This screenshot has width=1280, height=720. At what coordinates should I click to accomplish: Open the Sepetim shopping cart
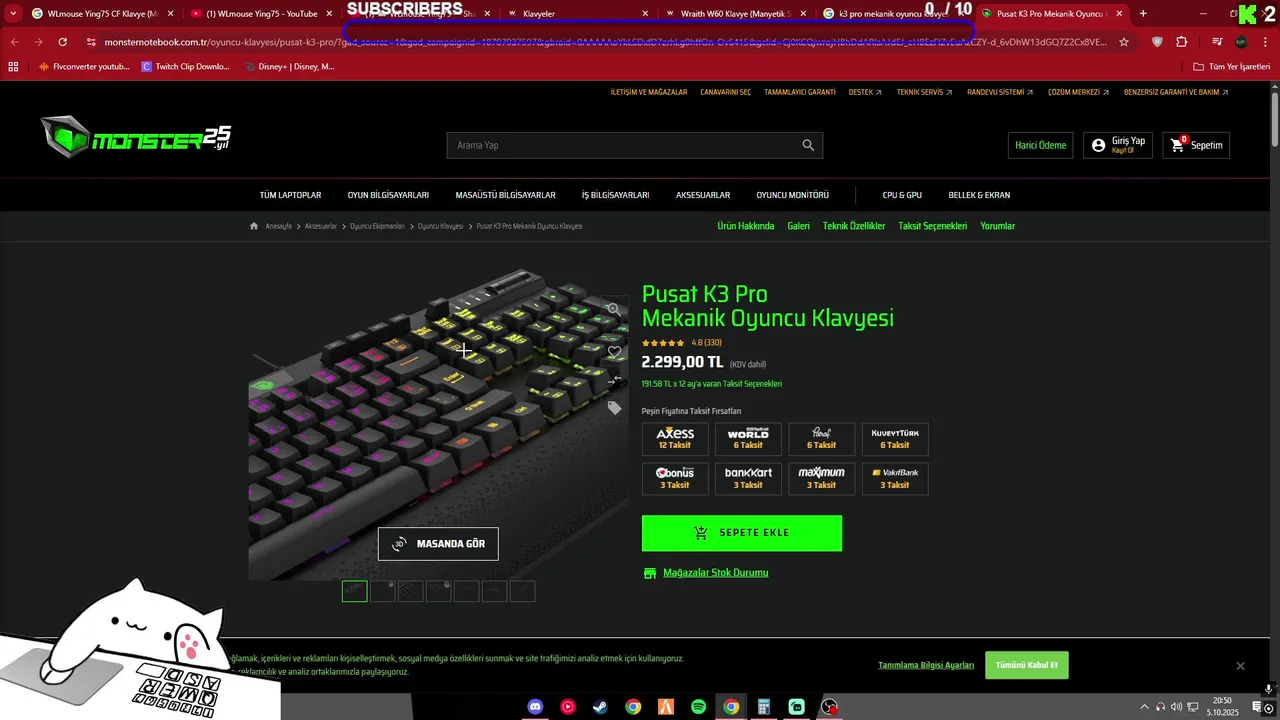tap(1196, 145)
